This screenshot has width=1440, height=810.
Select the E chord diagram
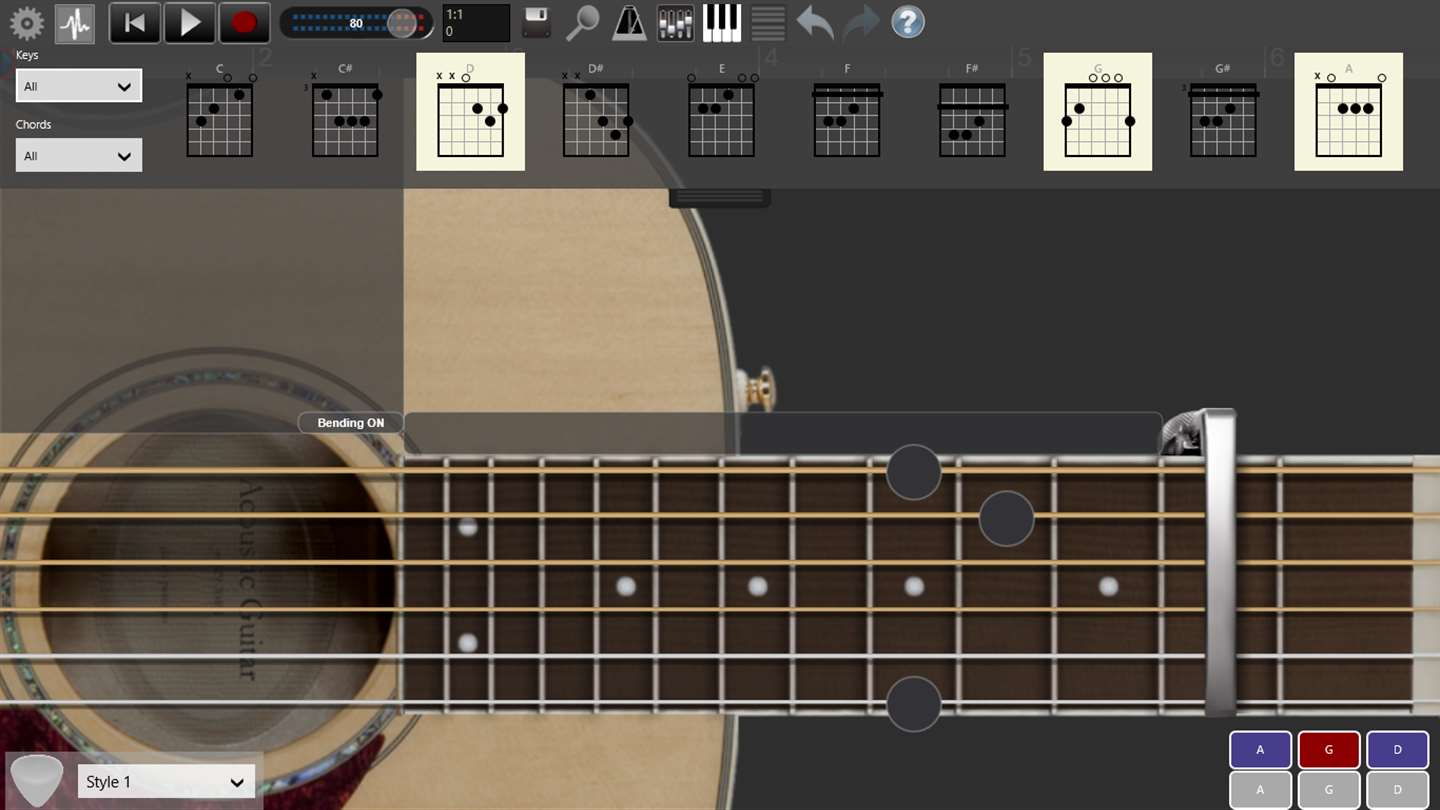722,112
